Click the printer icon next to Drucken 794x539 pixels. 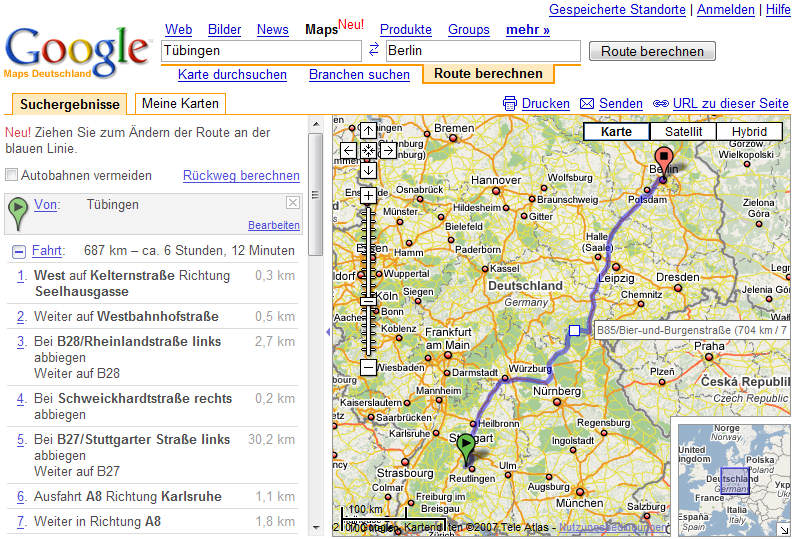click(x=509, y=103)
